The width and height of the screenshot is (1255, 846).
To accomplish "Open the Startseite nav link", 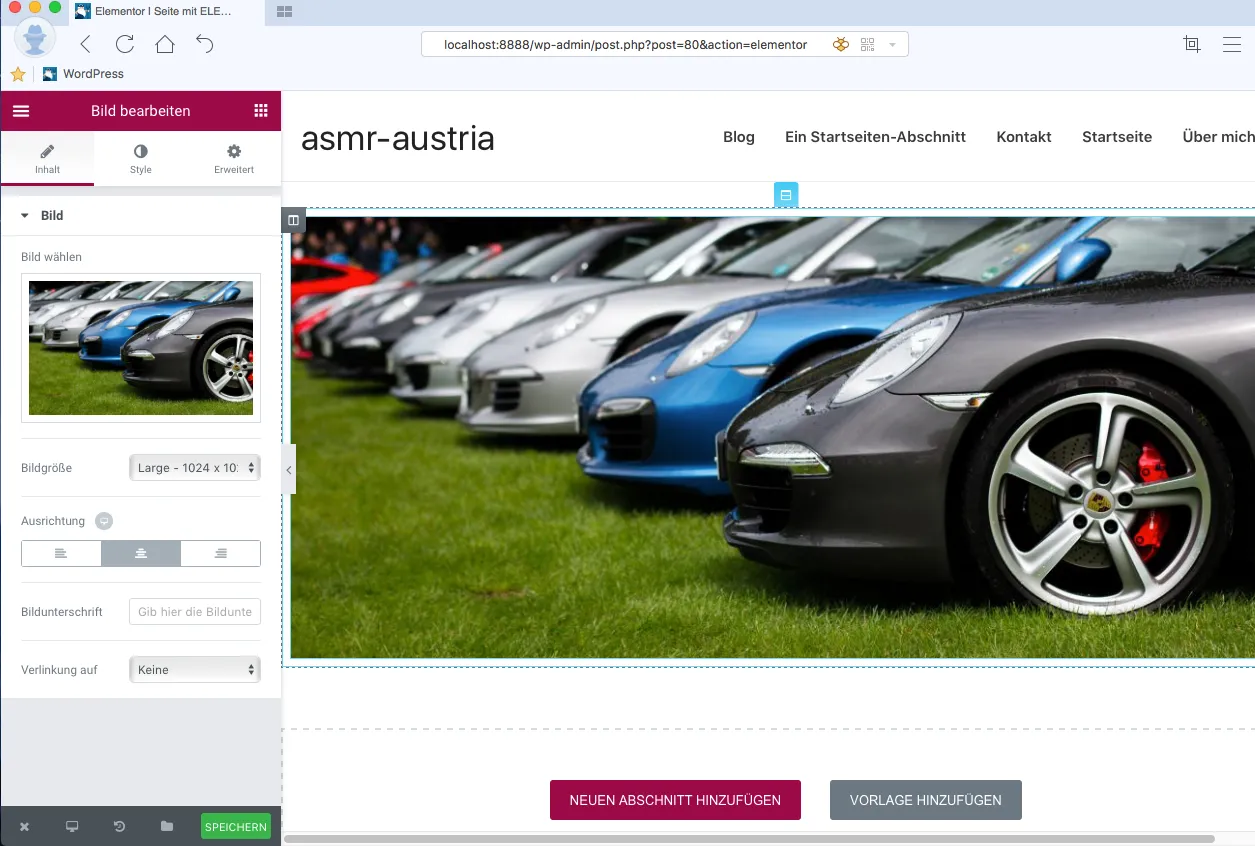I will coord(1117,137).
